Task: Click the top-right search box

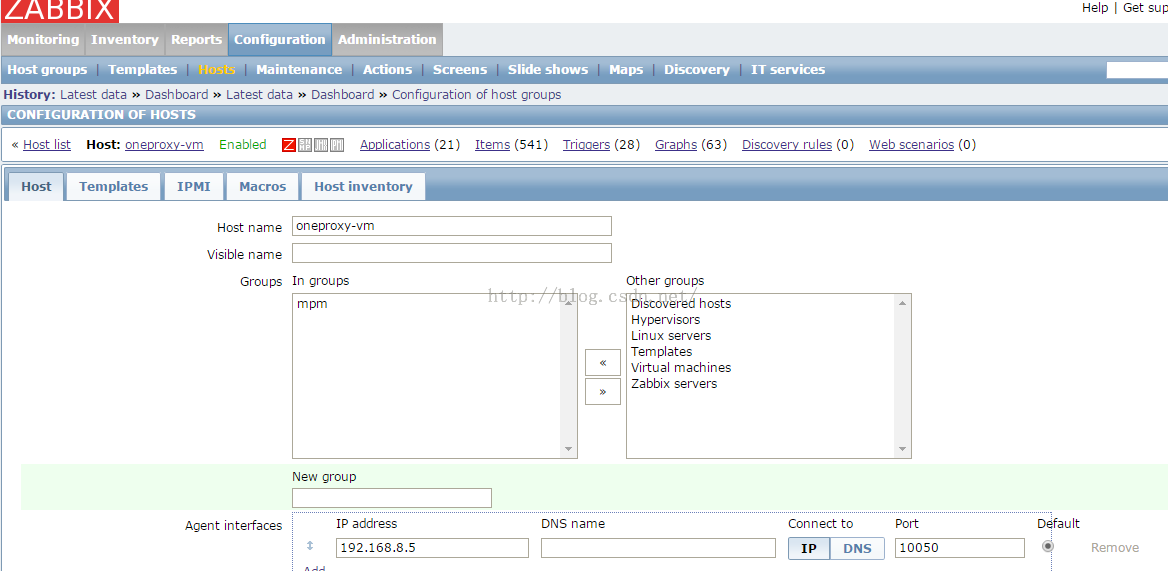Action: 1137,70
